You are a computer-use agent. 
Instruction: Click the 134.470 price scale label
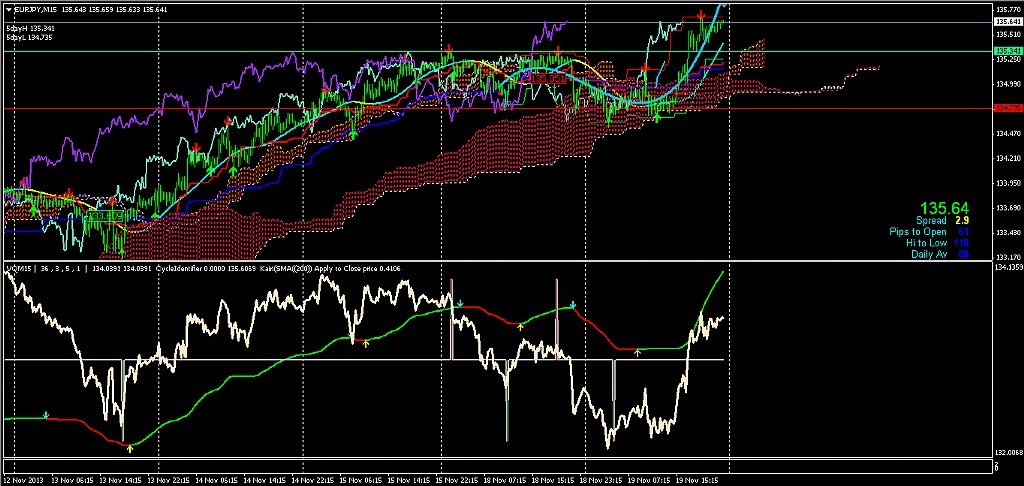pyautogui.click(x=1008, y=133)
